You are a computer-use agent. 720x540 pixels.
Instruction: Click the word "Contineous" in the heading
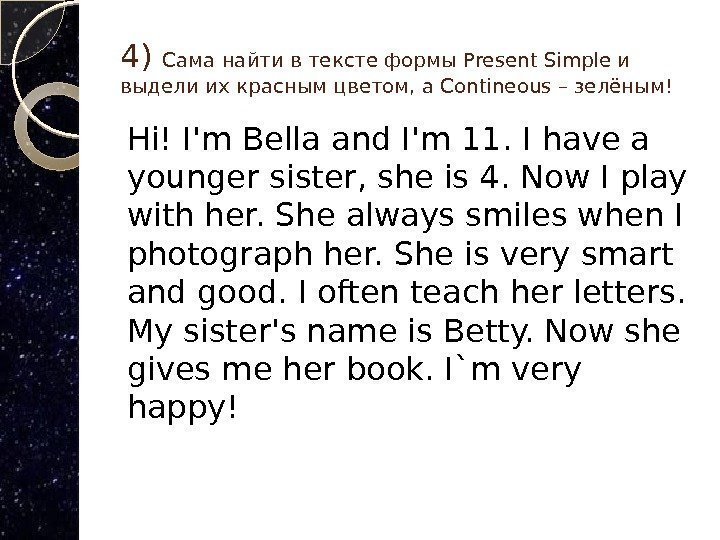click(500, 86)
